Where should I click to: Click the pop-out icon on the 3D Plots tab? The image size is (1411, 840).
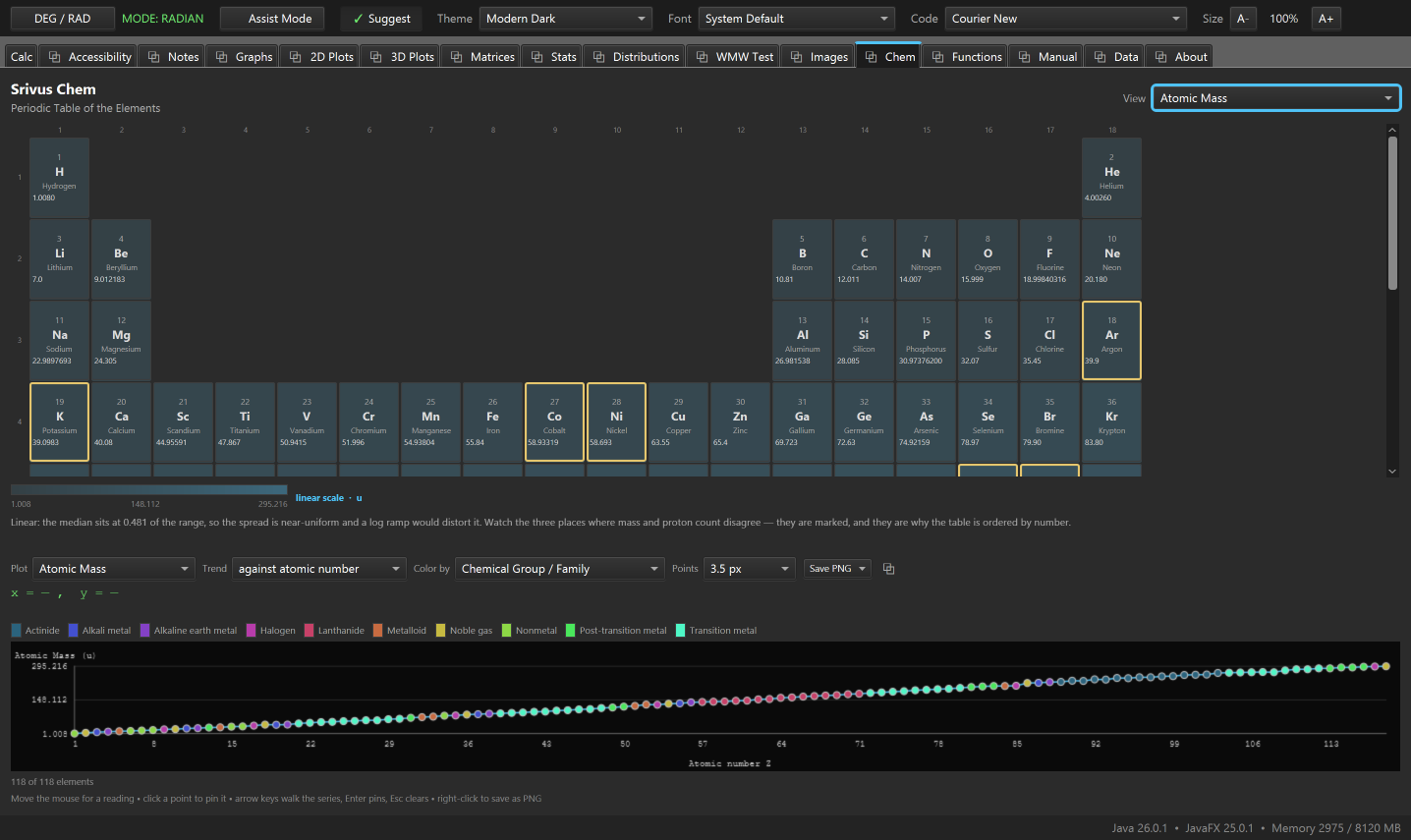[376, 57]
